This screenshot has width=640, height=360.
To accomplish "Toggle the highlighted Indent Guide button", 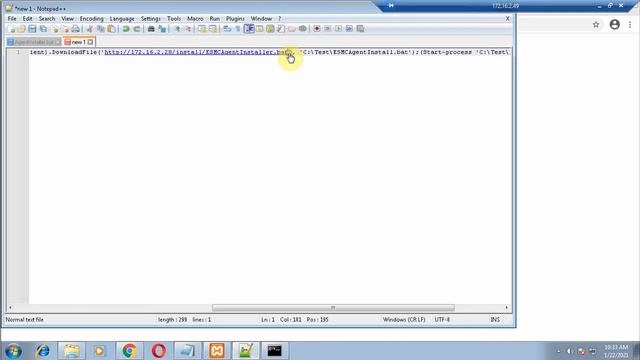I will pos(249,29).
